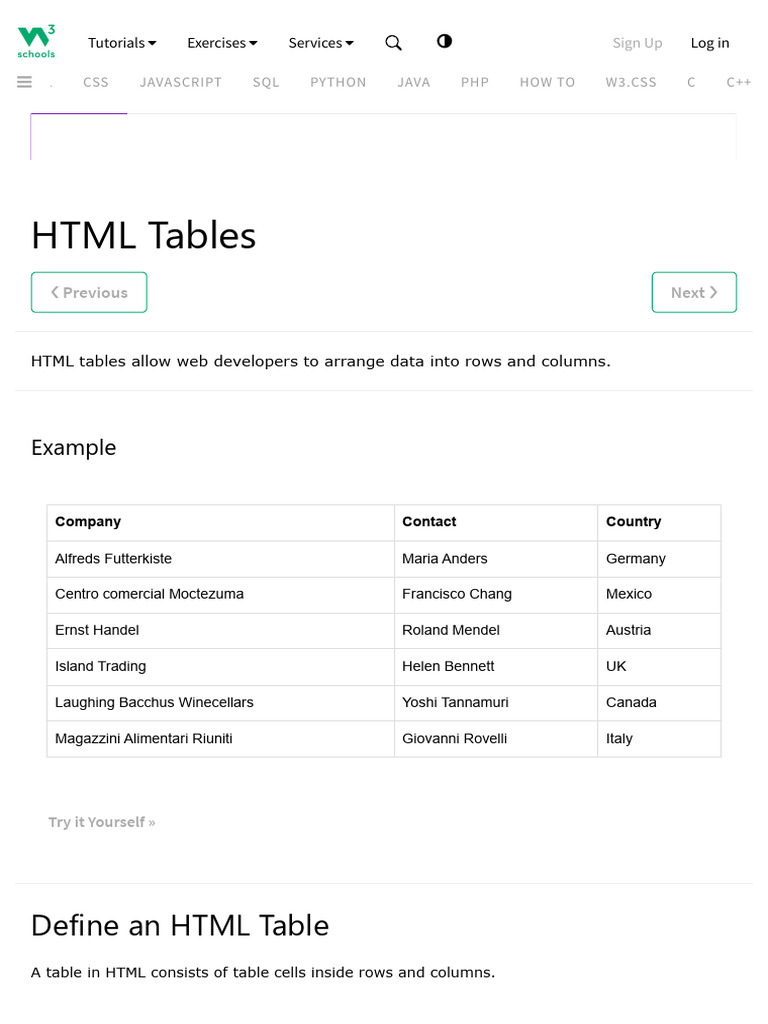Go to the Next chapter
Screen dimensions: 768x1024
click(x=694, y=292)
